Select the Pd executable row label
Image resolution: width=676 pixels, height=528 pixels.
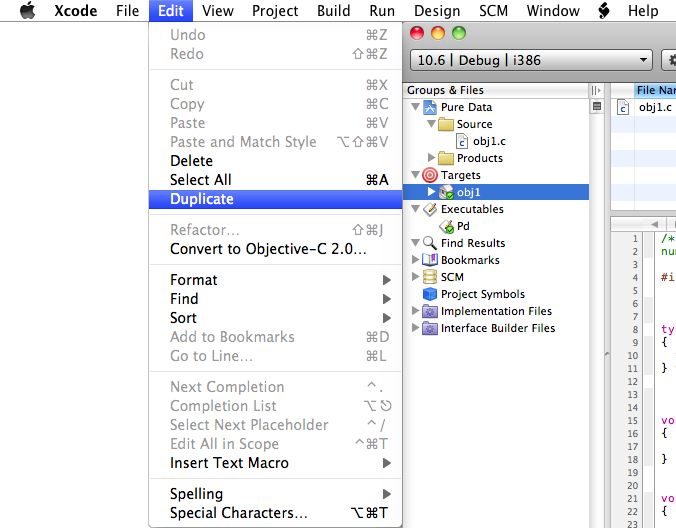point(463,226)
